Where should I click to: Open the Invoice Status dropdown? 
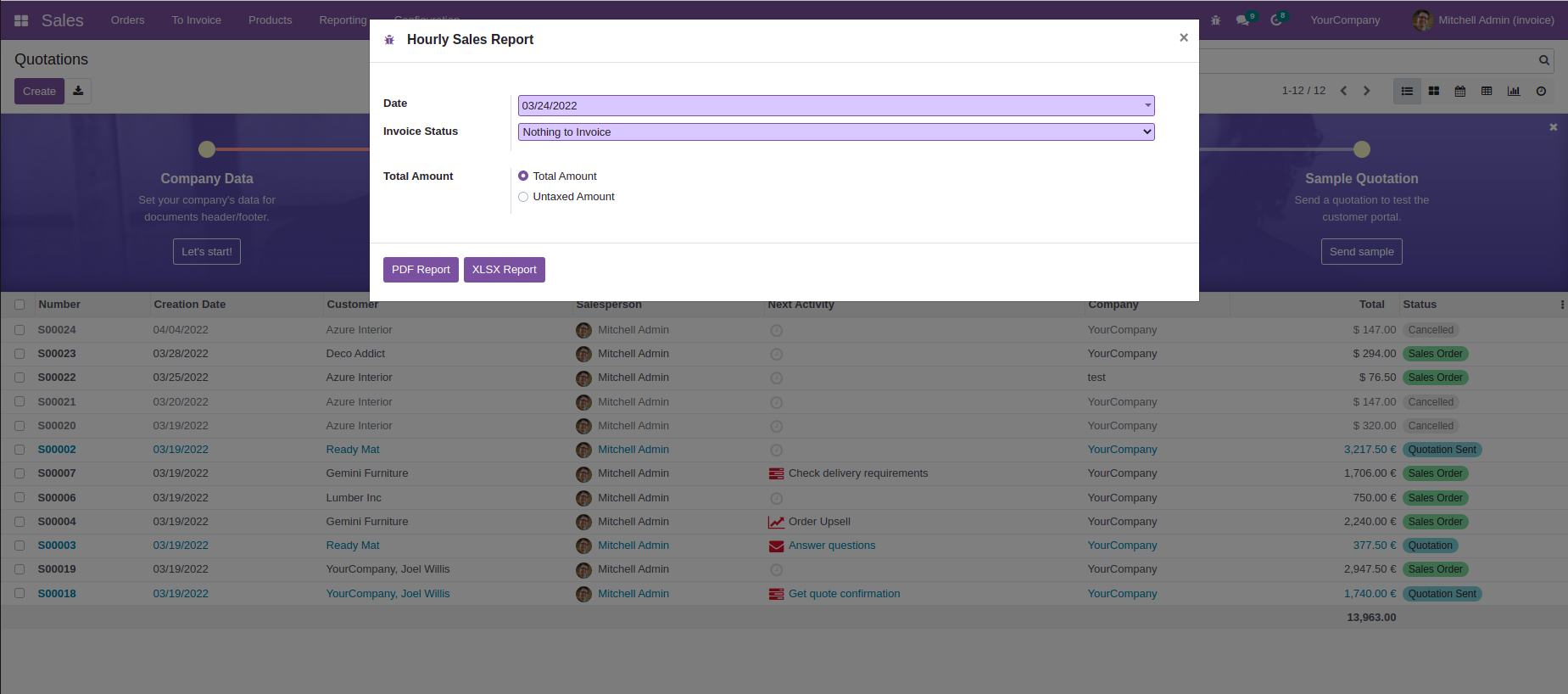[x=836, y=132]
